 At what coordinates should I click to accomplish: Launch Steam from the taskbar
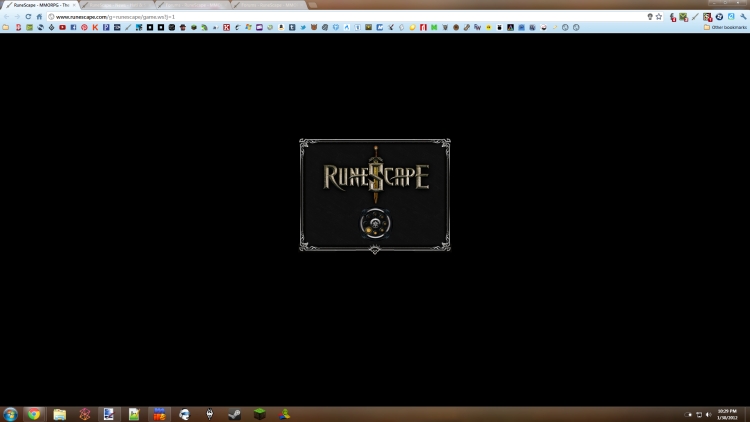click(234, 414)
